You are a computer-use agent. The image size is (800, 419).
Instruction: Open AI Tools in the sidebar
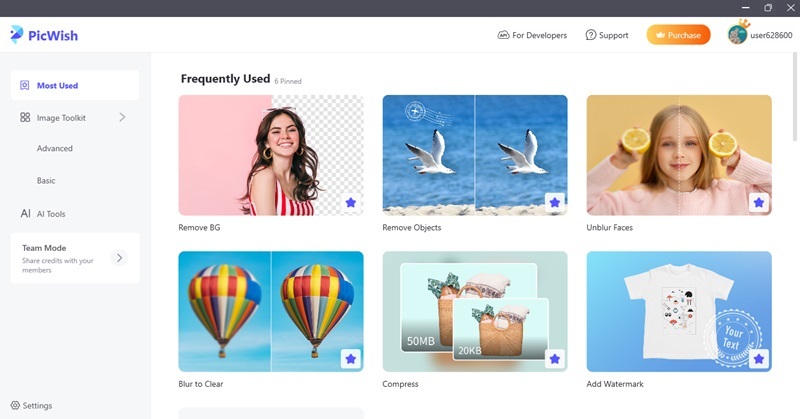pos(51,214)
